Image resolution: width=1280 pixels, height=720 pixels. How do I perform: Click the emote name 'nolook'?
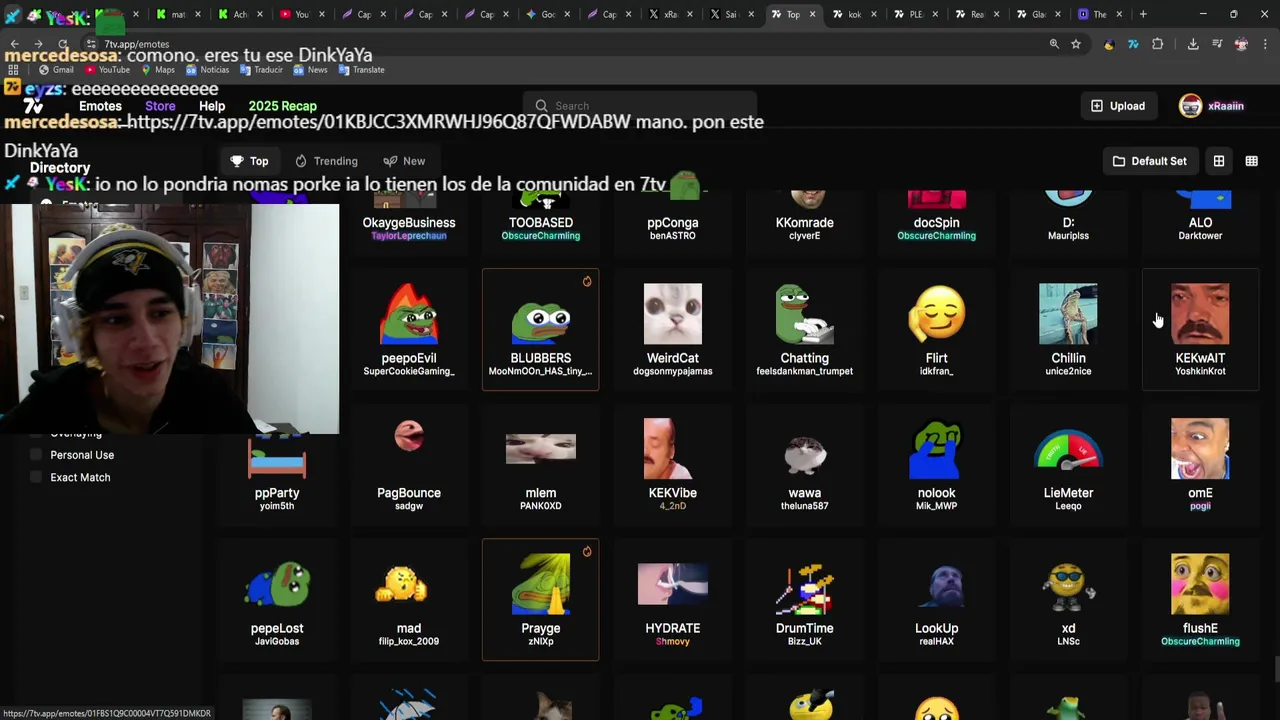(x=937, y=493)
